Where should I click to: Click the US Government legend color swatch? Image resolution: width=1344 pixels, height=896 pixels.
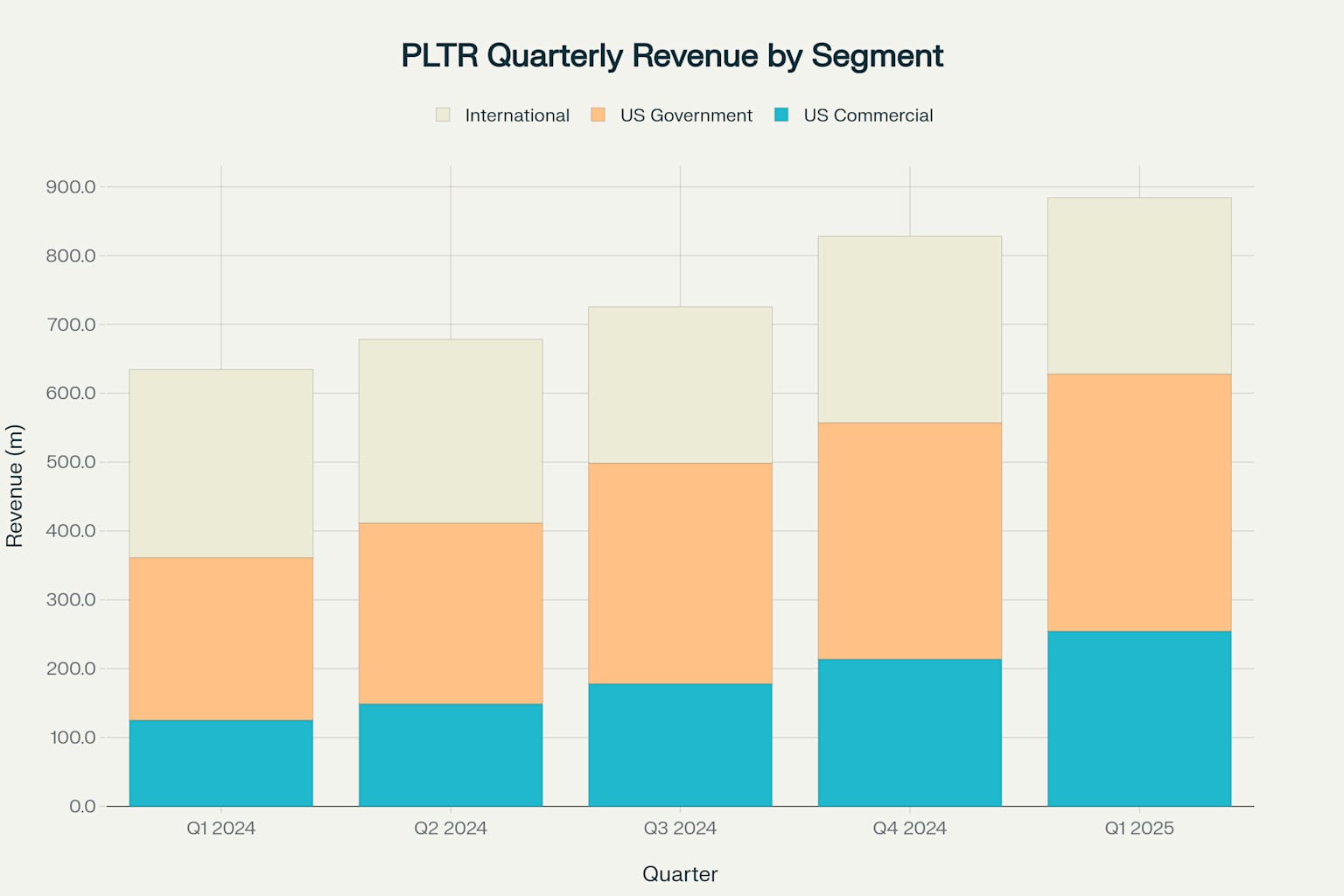(598, 115)
